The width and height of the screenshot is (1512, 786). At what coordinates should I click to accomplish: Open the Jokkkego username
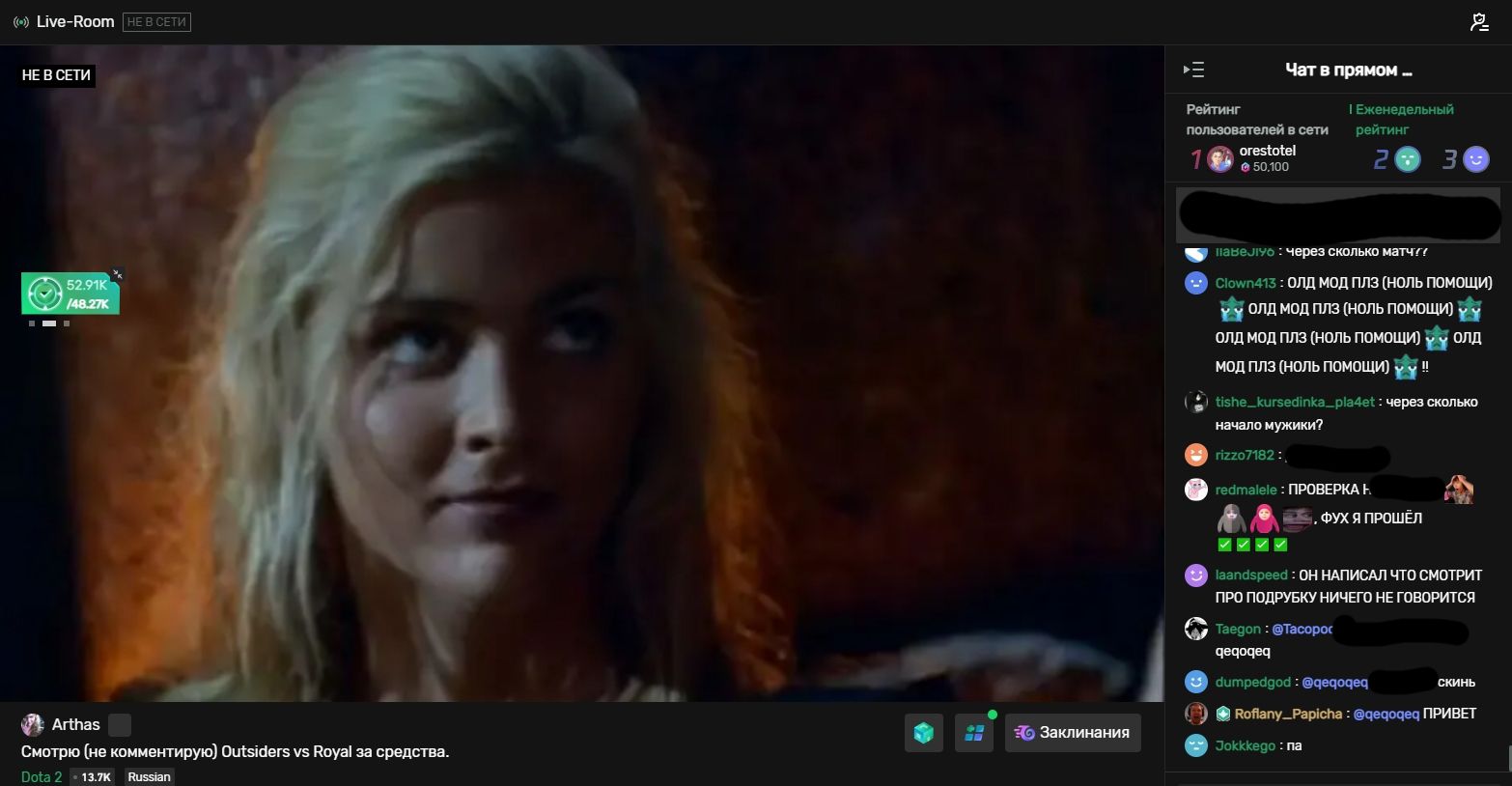pos(1246,745)
